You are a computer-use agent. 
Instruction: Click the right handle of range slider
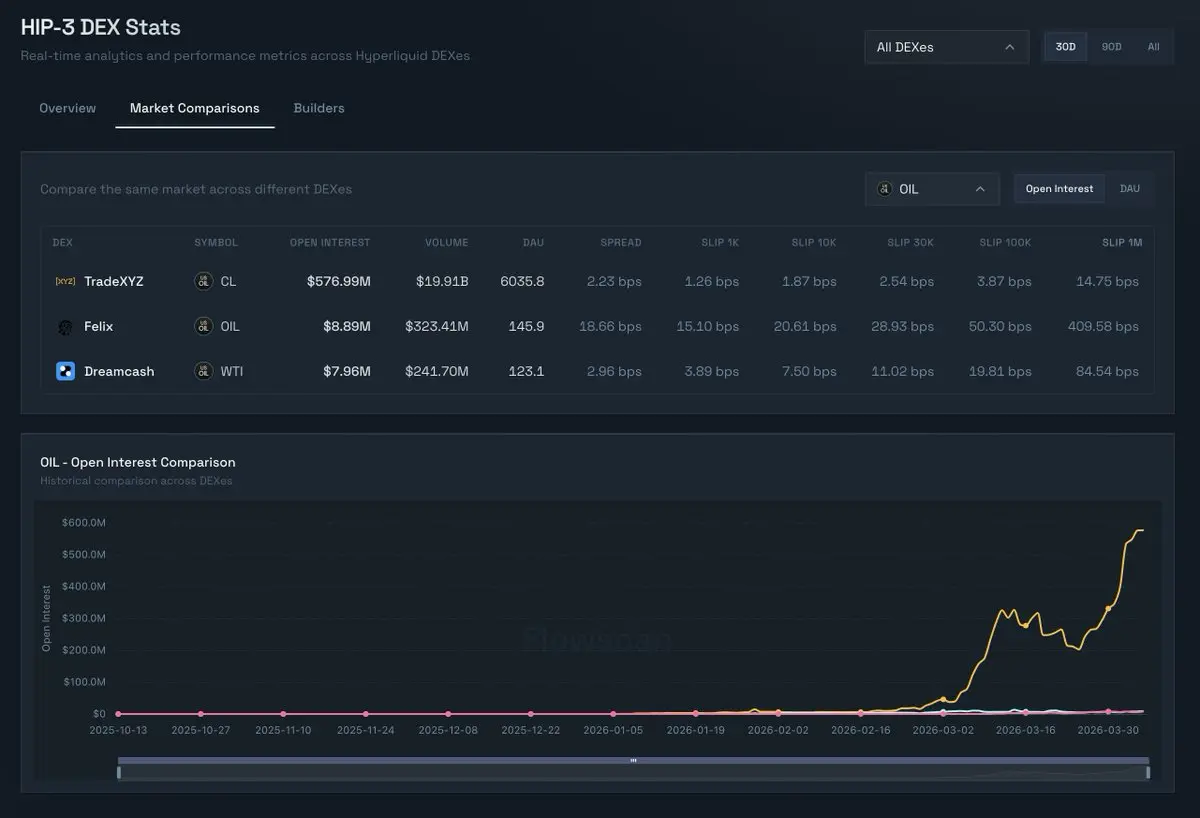[x=1147, y=772]
